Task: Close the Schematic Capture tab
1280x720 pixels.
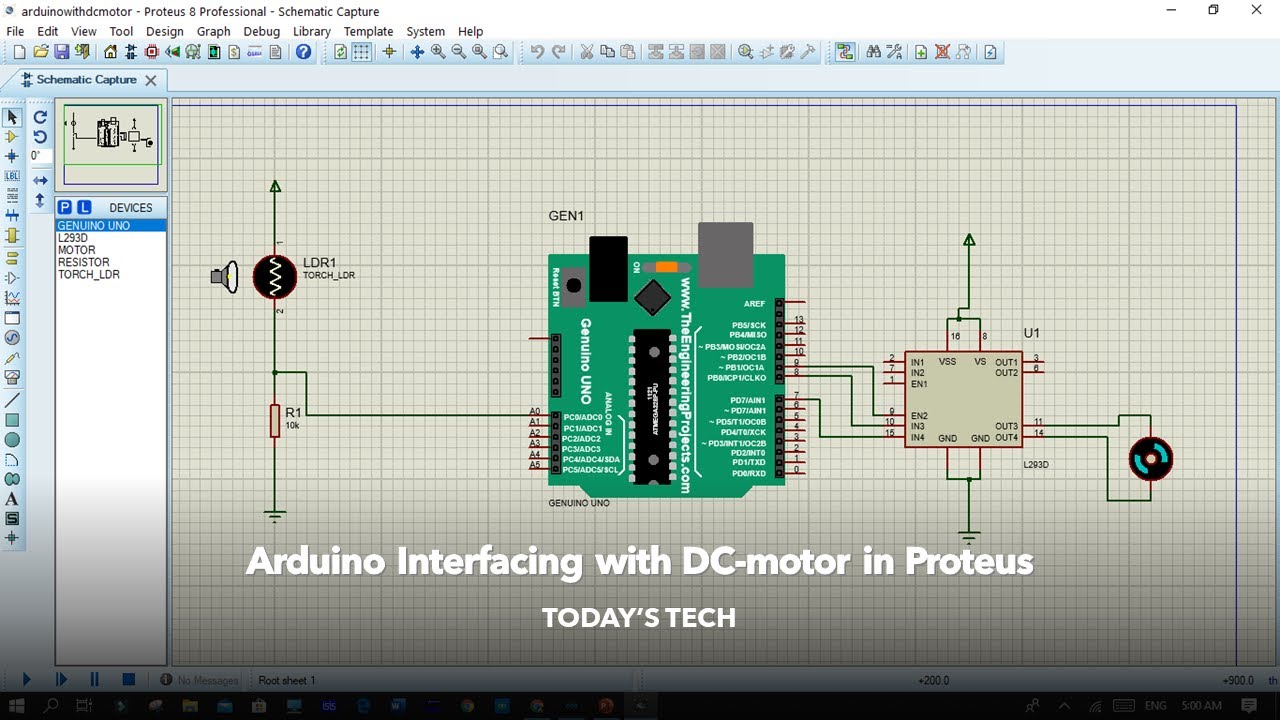Action: click(151, 80)
